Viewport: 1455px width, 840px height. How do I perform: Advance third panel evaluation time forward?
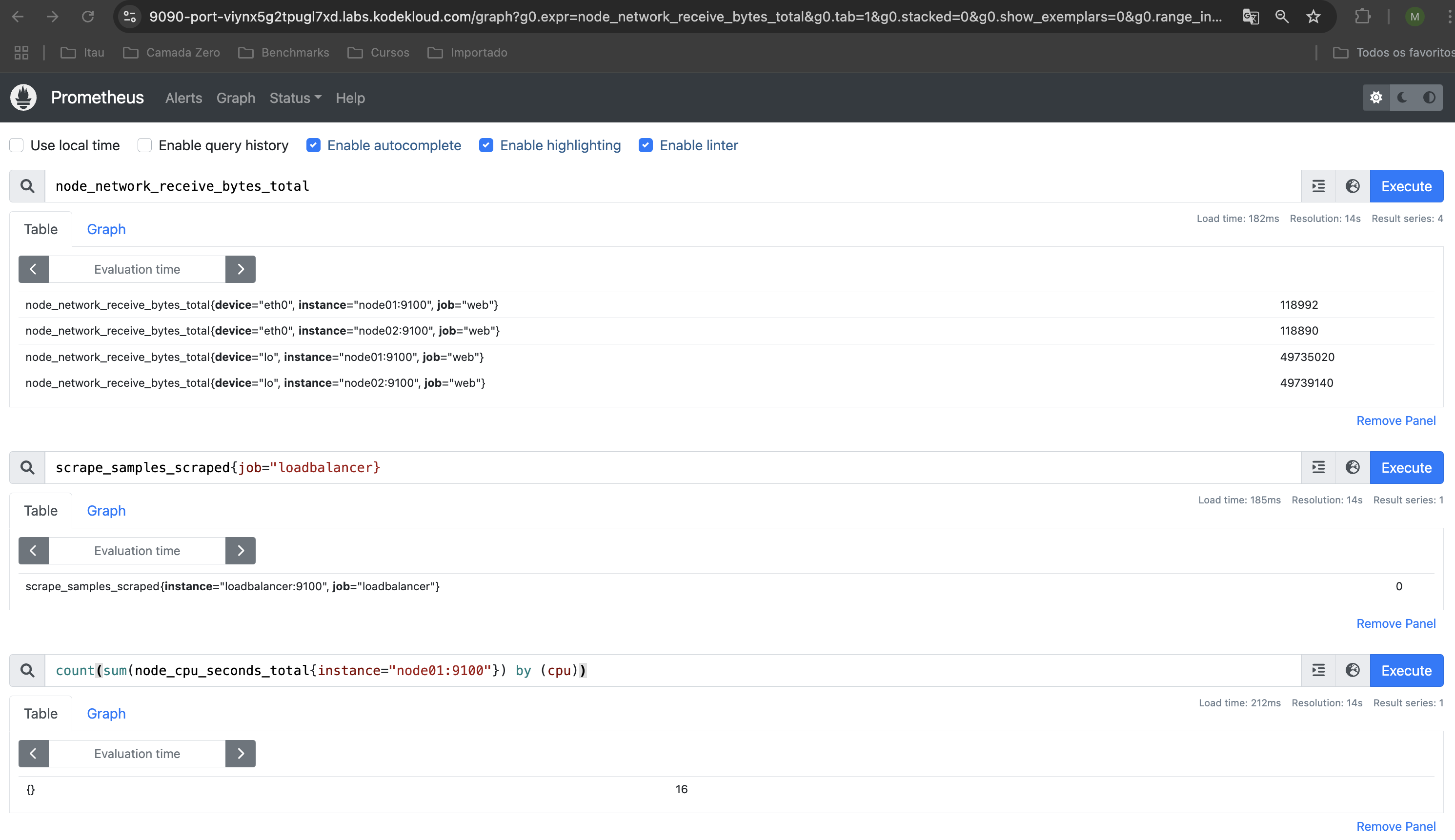click(241, 754)
